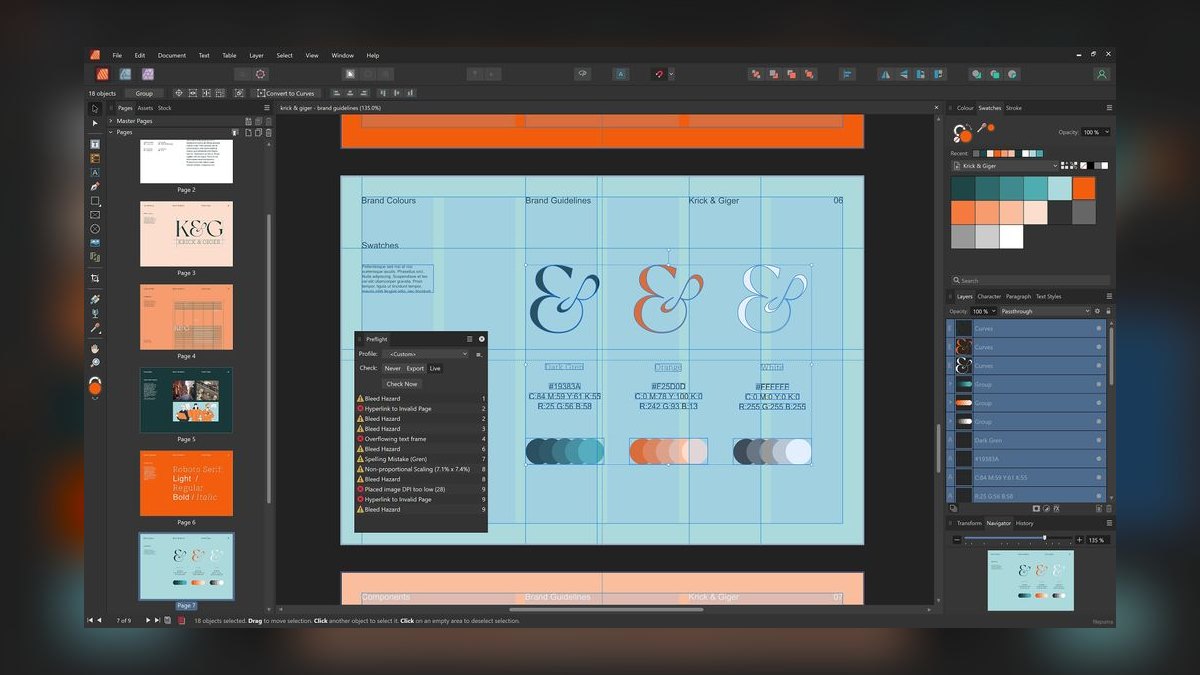The width and height of the screenshot is (1200, 675).
Task: Switch to the History tab
Action: 1025,523
